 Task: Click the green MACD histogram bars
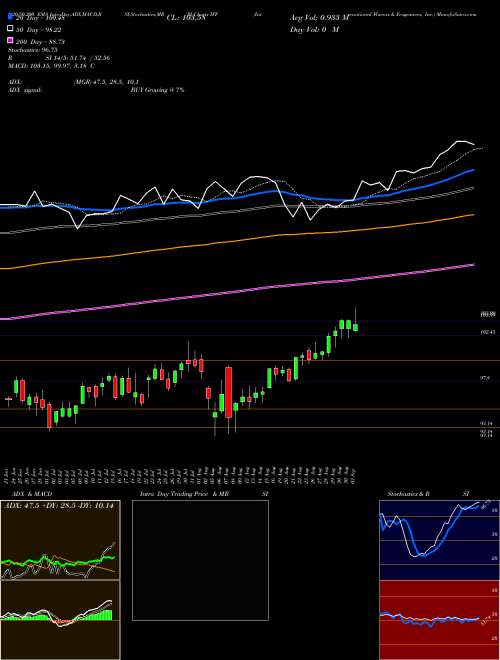click(93, 615)
